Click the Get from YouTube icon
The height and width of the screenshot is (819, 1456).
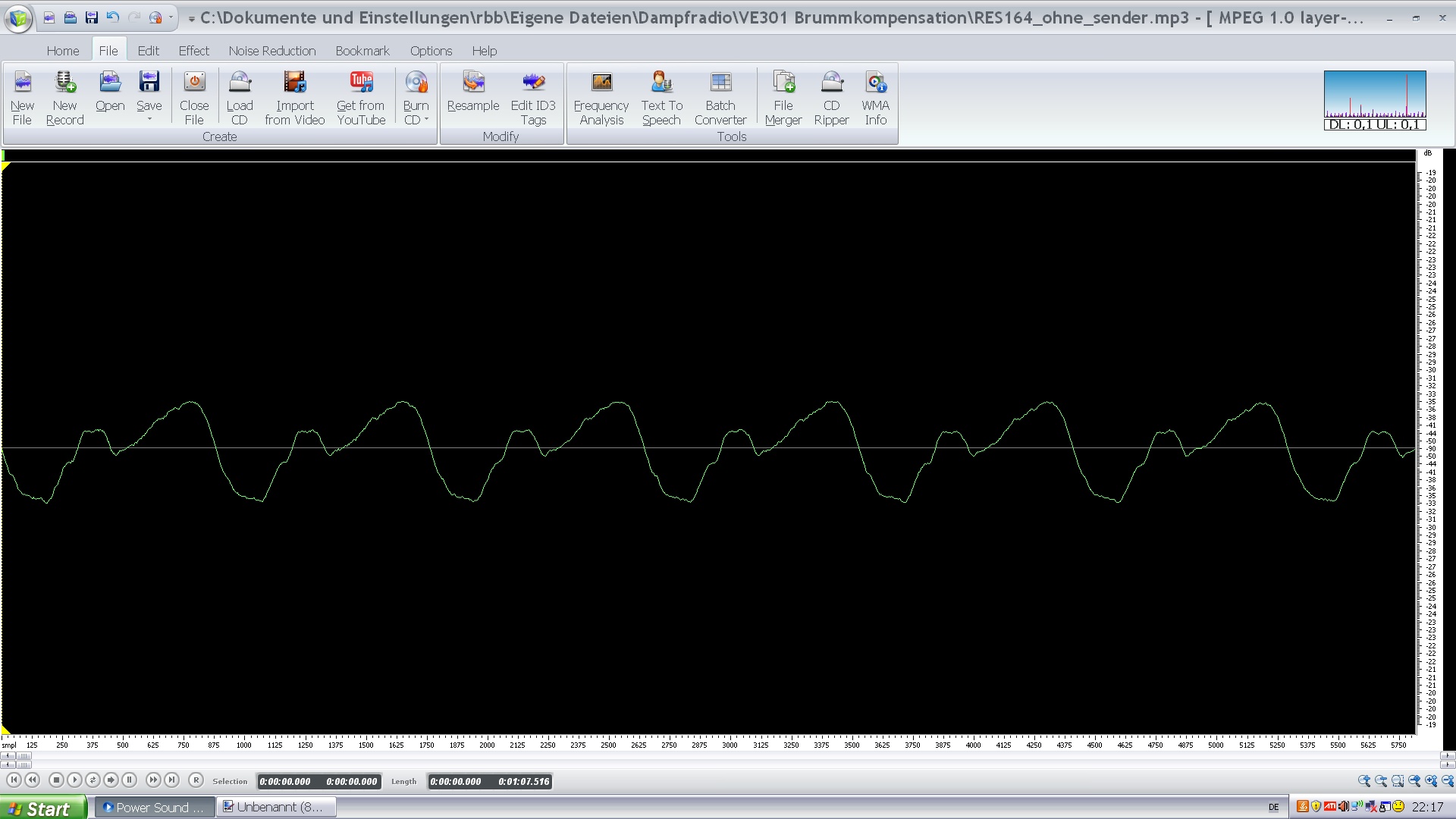click(361, 83)
